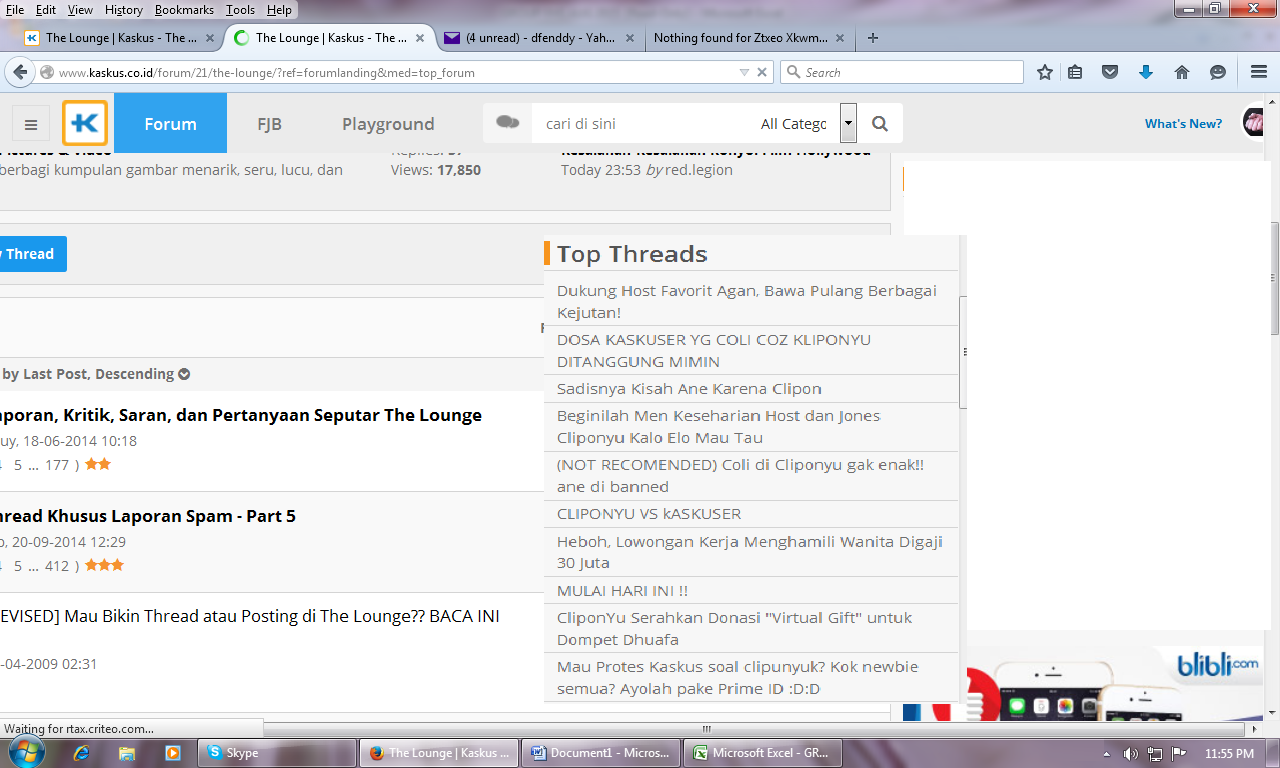Open thread Dukung Host Favorit Agan
1280x768 pixels.
click(747, 301)
